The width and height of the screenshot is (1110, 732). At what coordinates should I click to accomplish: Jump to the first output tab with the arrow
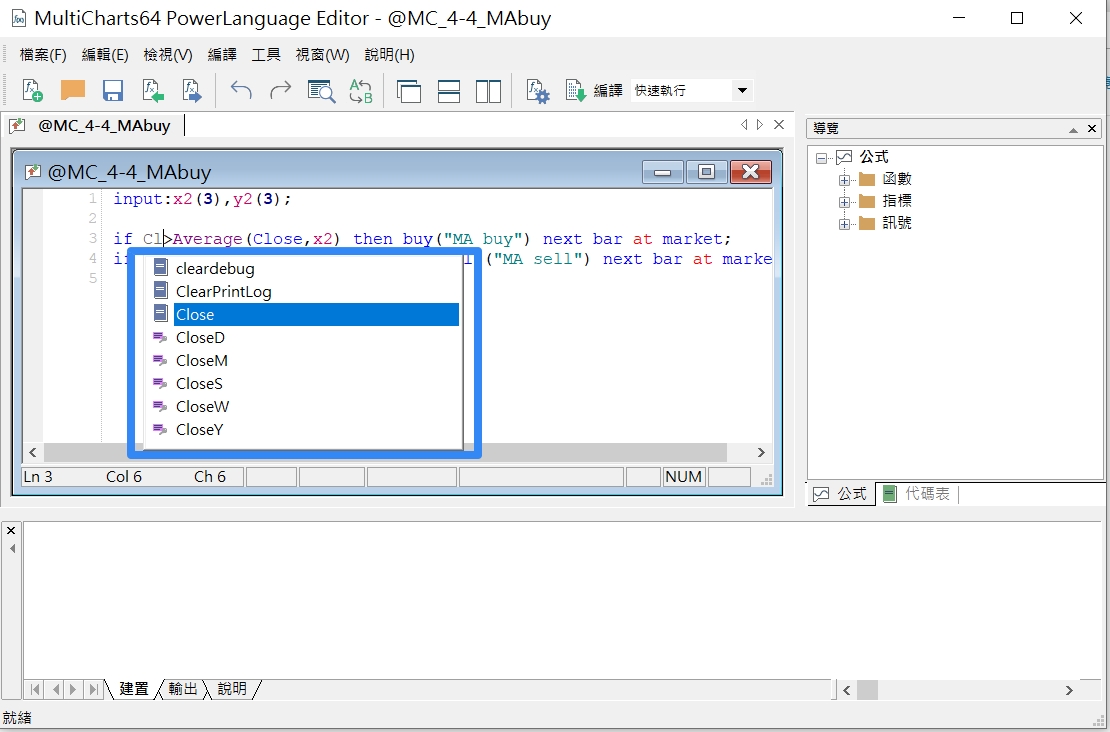coord(34,689)
